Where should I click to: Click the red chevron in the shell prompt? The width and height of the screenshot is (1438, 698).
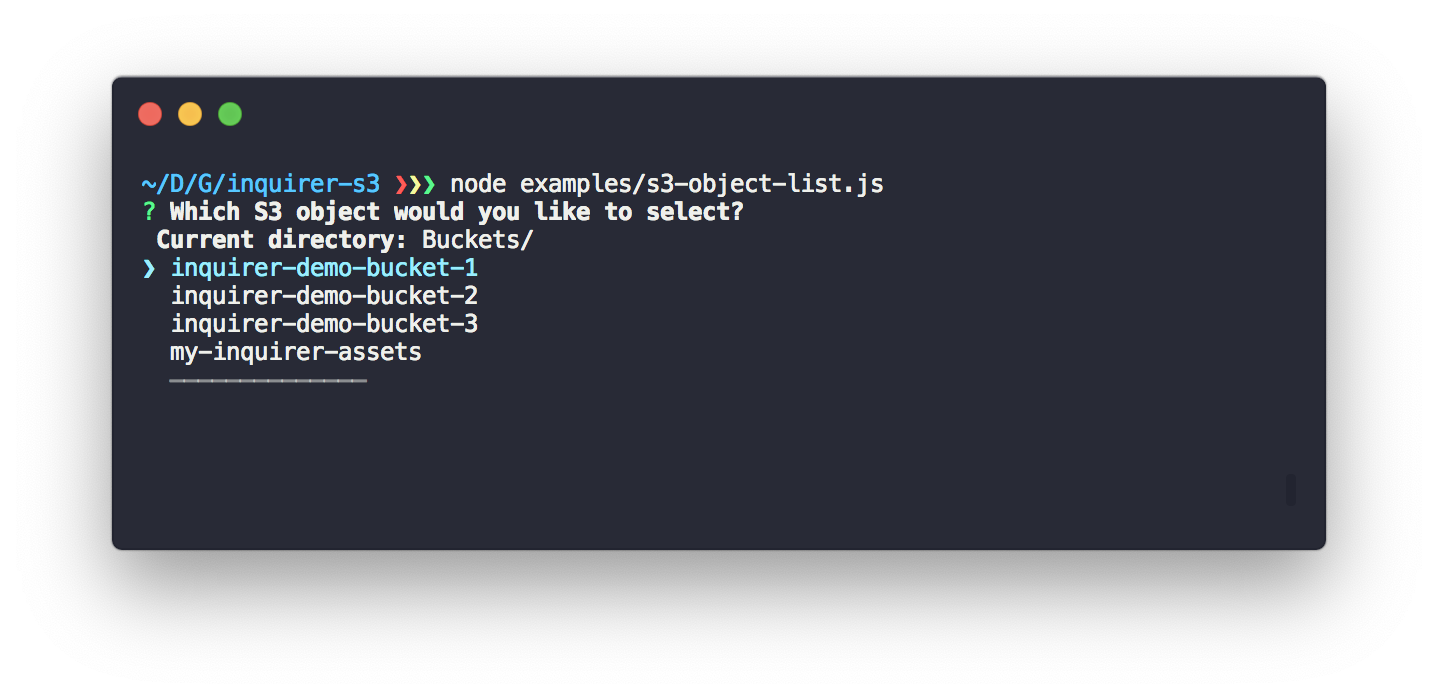tap(401, 184)
